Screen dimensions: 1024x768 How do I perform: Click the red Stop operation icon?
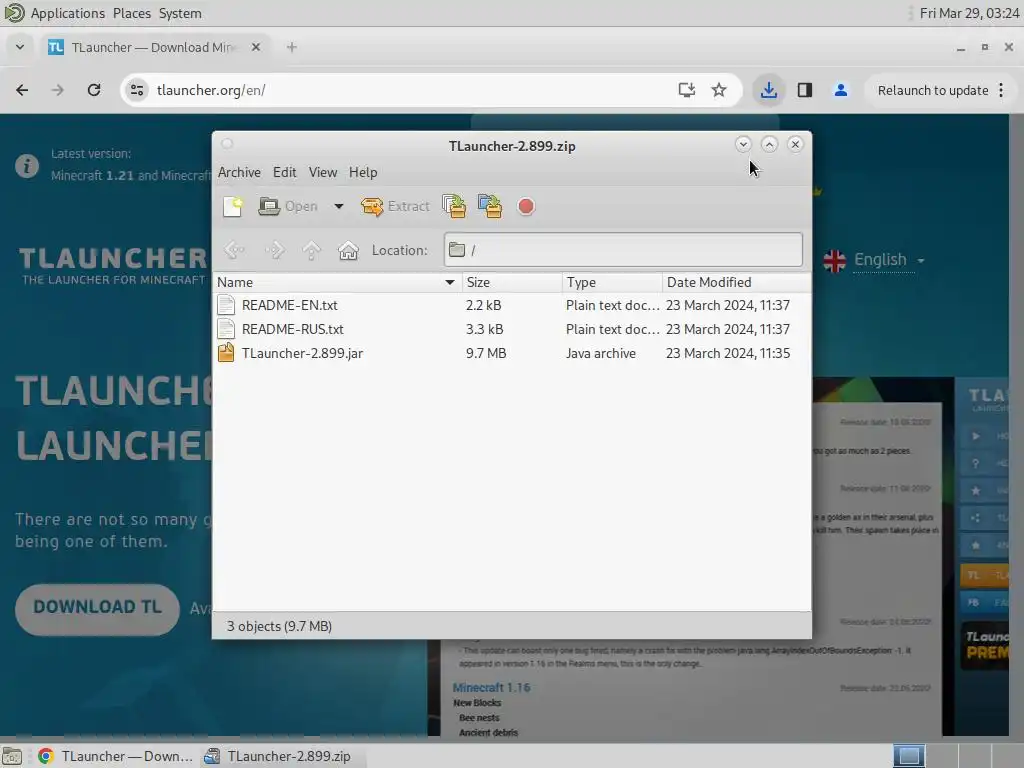click(526, 206)
